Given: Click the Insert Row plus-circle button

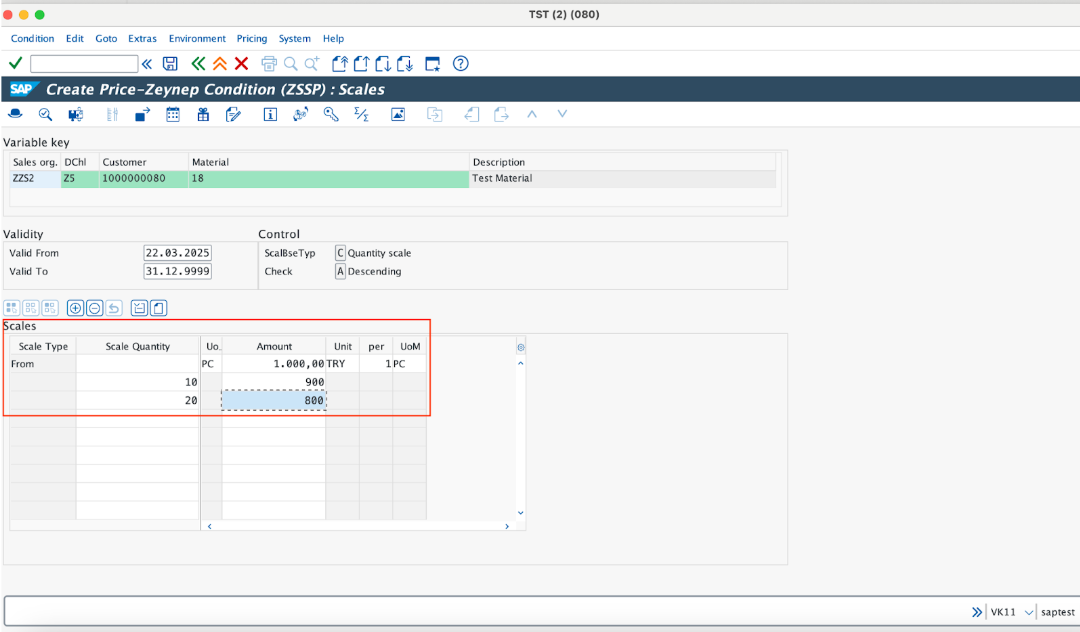Looking at the screenshot, I should pos(76,308).
